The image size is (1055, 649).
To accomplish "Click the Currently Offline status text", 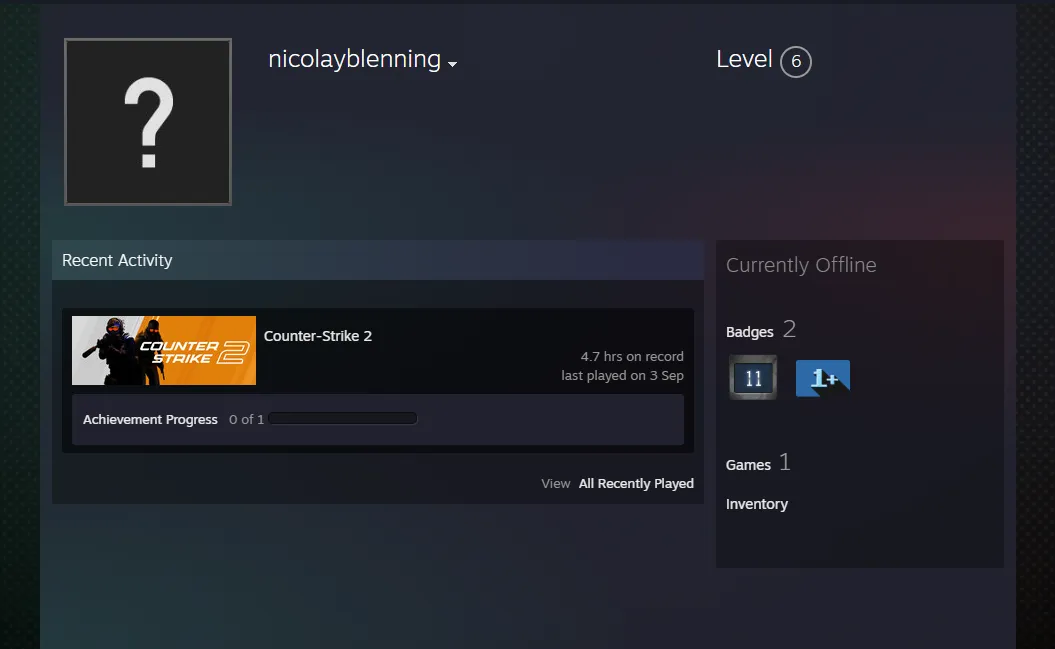I will tap(801, 265).
